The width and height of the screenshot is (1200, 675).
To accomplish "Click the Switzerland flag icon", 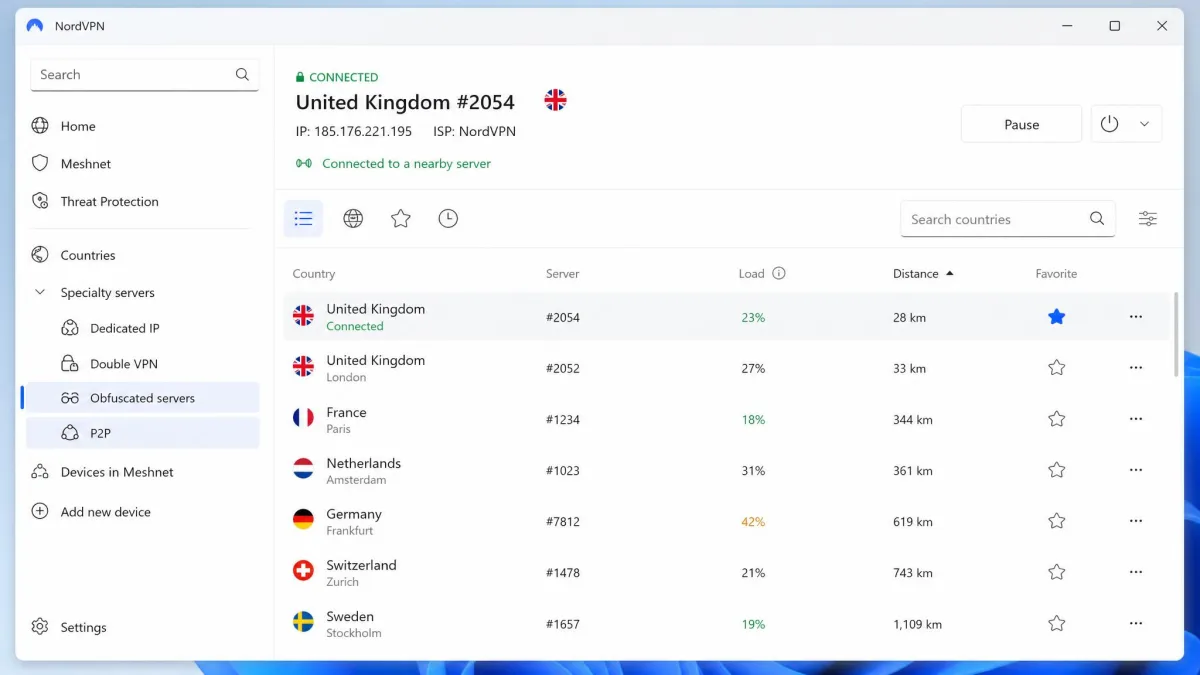I will click(303, 571).
